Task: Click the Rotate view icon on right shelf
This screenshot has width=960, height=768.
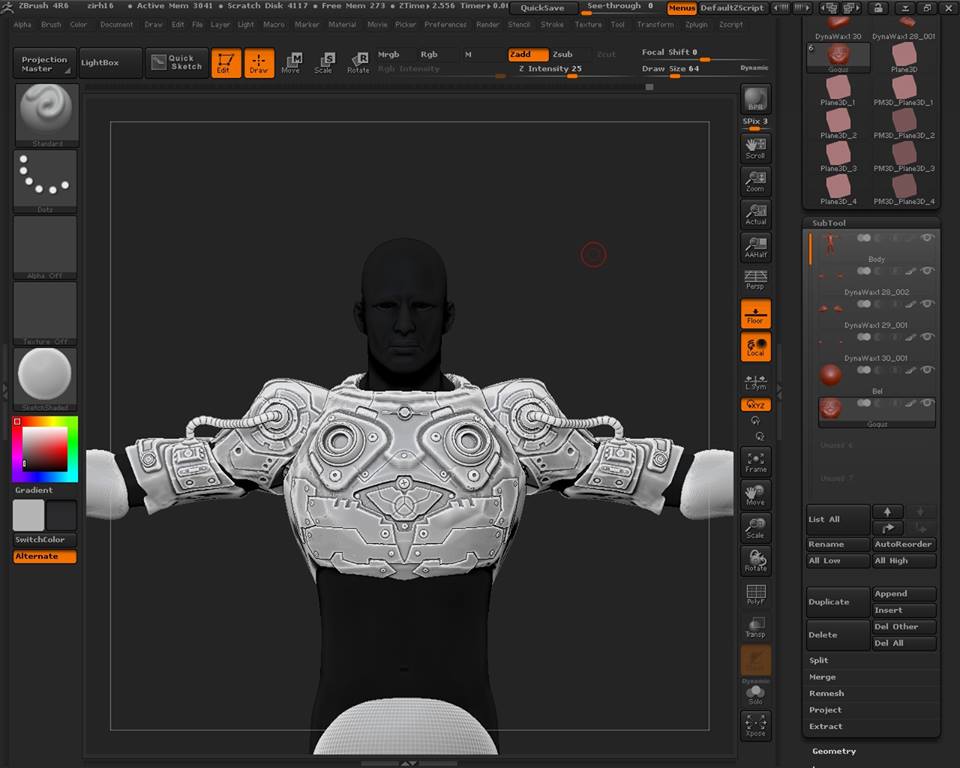Action: 756,561
